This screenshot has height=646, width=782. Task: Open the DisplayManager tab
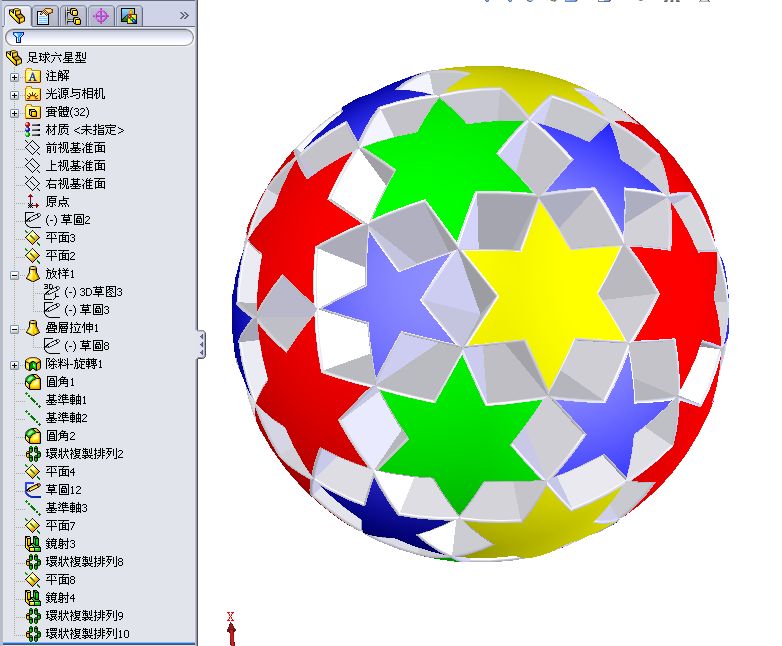click(x=129, y=16)
